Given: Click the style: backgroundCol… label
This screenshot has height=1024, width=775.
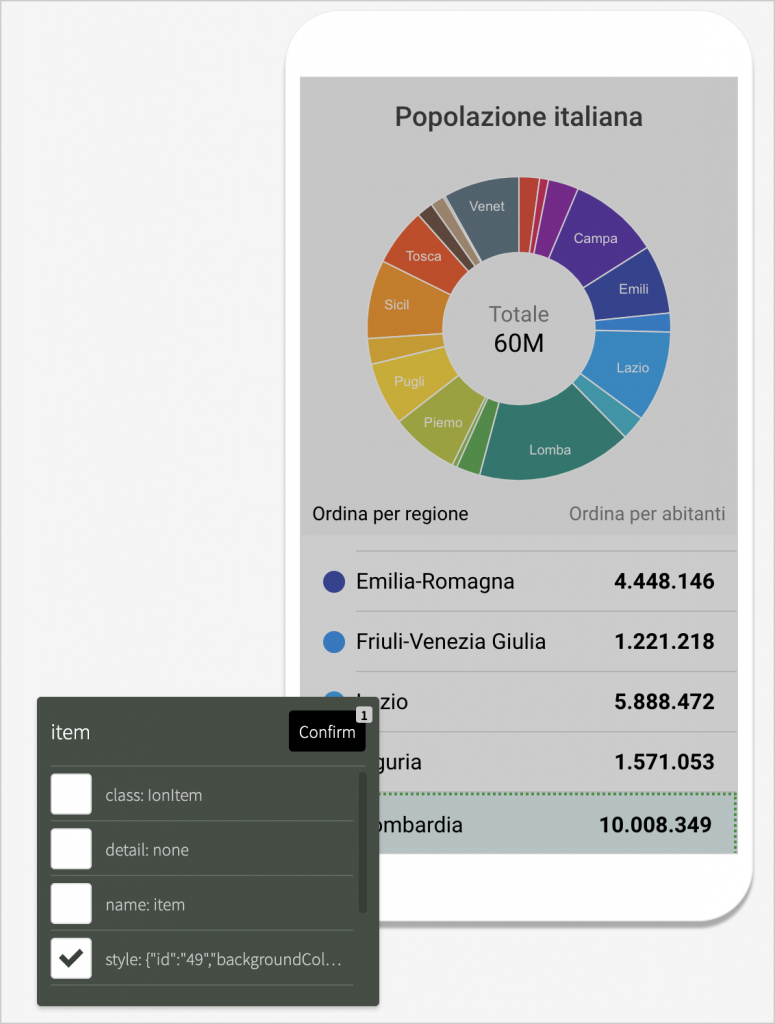Looking at the screenshot, I should point(223,959).
